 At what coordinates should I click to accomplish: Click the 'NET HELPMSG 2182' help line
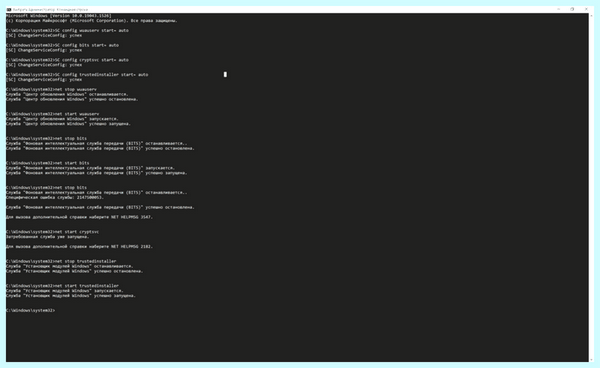click(79, 247)
